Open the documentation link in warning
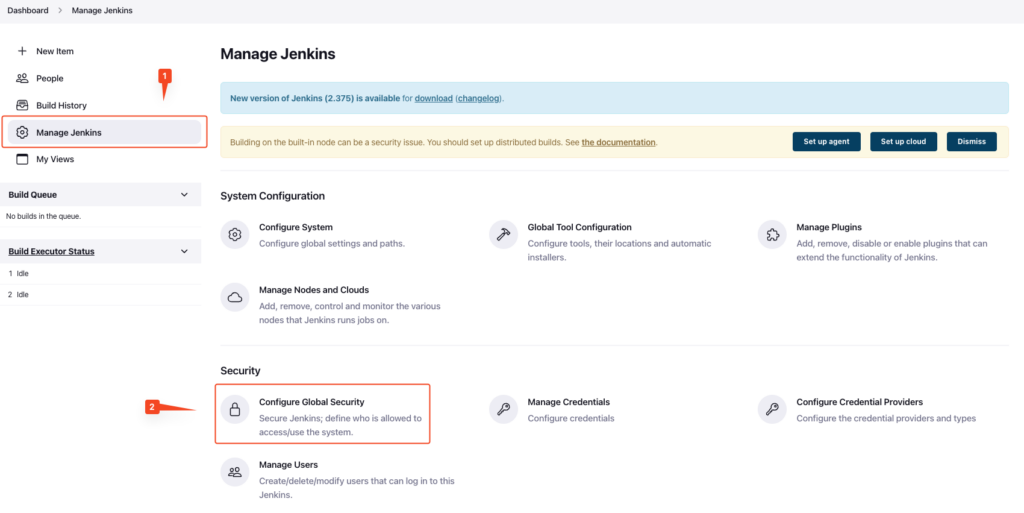The height and width of the screenshot is (513, 1024). point(618,142)
